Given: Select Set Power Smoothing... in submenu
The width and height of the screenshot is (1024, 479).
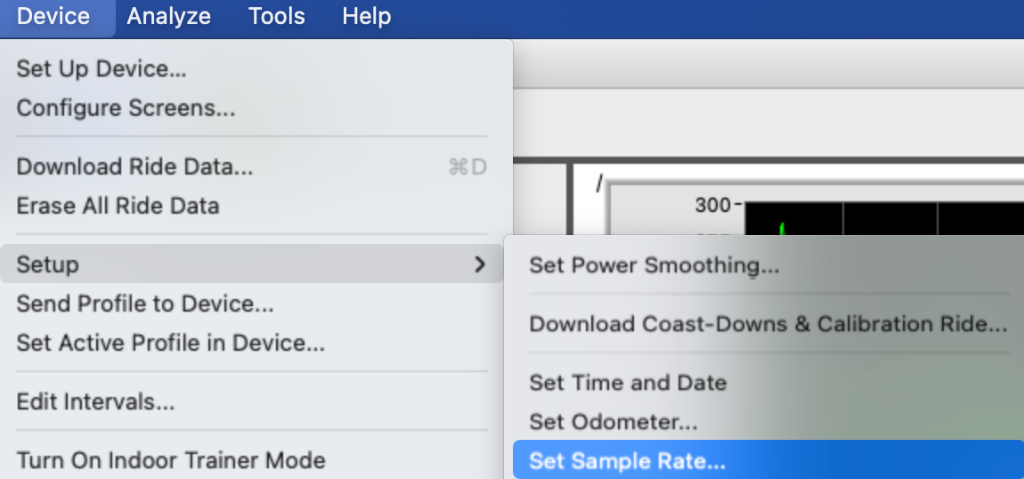Looking at the screenshot, I should 654,265.
